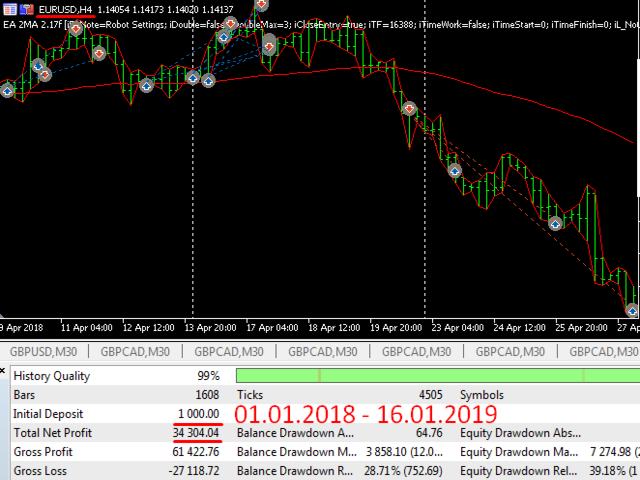This screenshot has height=480, width=640.
Task: Click the trade marker at the chart's top edge
Action: [261, 4]
